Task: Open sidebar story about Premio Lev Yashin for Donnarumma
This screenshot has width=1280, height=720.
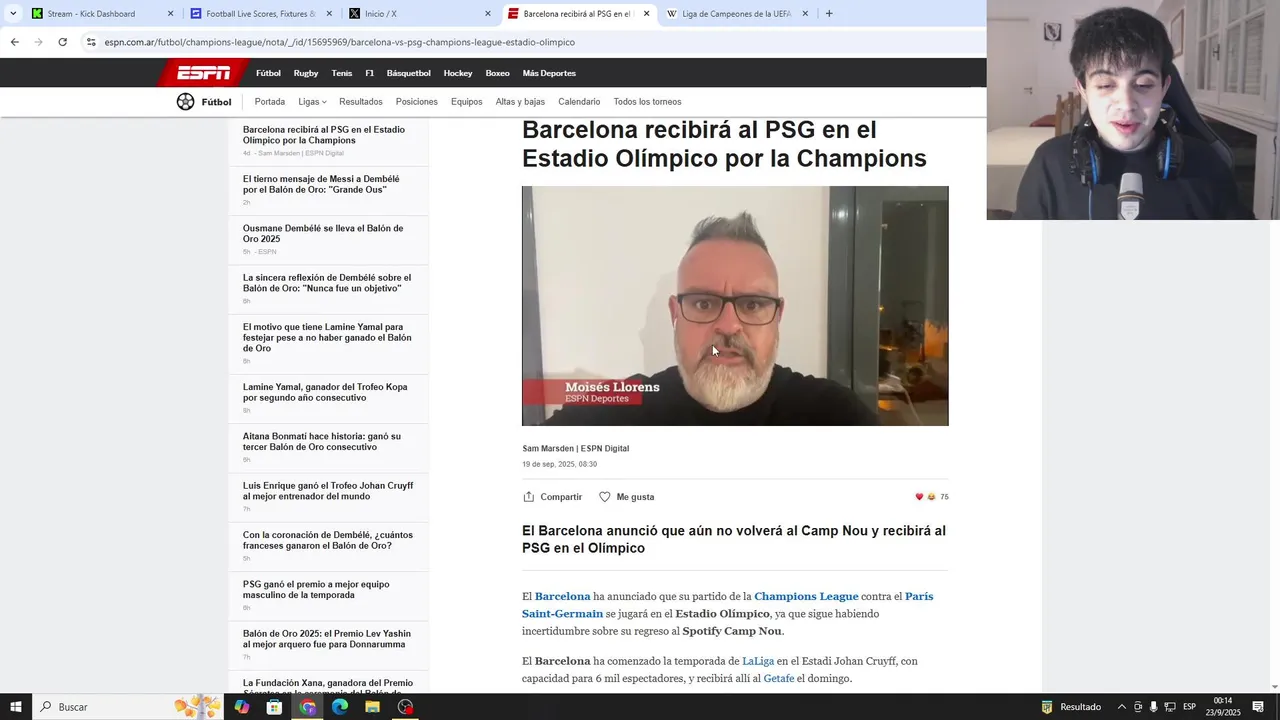Action: (327, 639)
